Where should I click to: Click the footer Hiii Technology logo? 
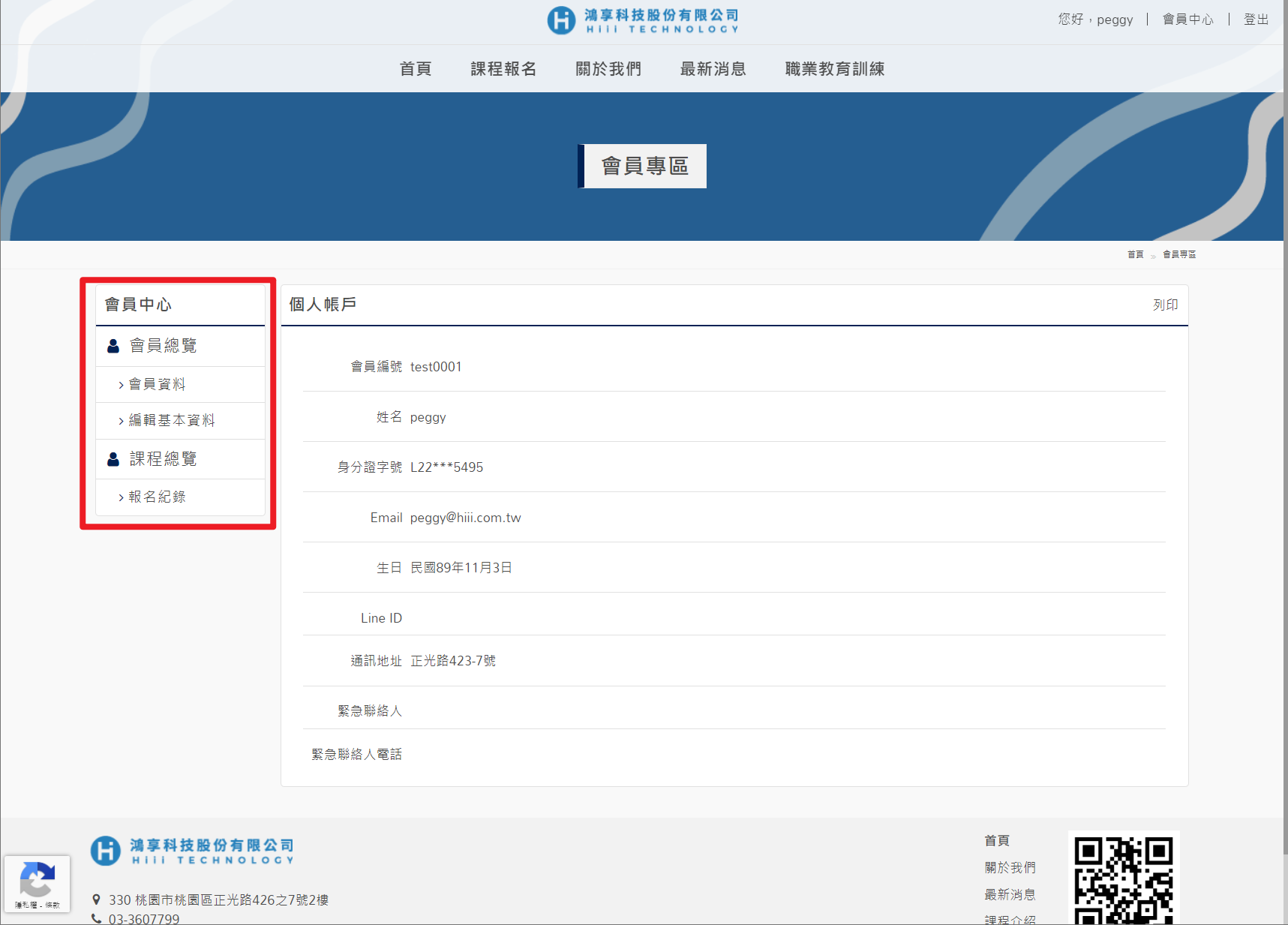coord(192,851)
